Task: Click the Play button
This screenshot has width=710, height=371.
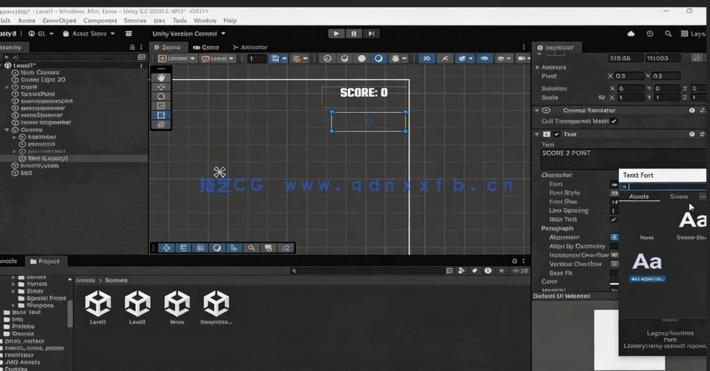Action: [x=336, y=34]
